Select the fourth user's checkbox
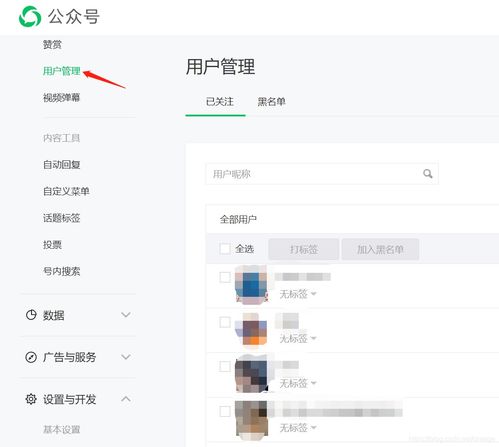Image resolution: width=499 pixels, height=447 pixels. click(x=225, y=411)
